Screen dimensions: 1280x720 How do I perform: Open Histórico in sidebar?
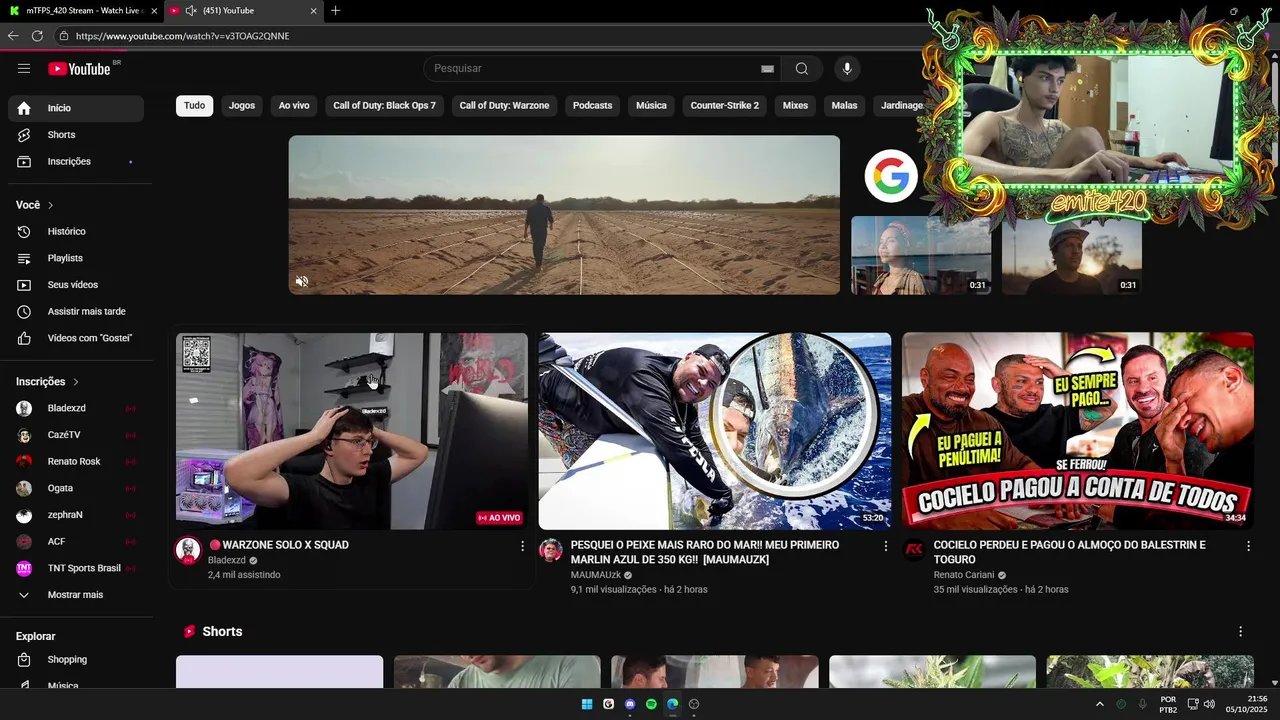point(76,231)
